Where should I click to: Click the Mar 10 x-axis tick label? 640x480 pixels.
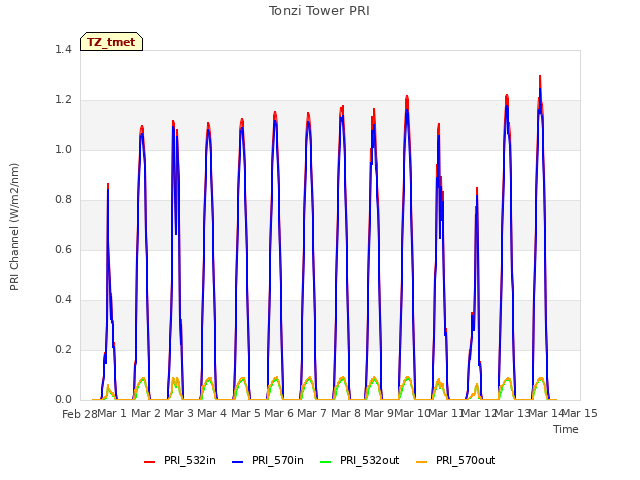point(412,413)
